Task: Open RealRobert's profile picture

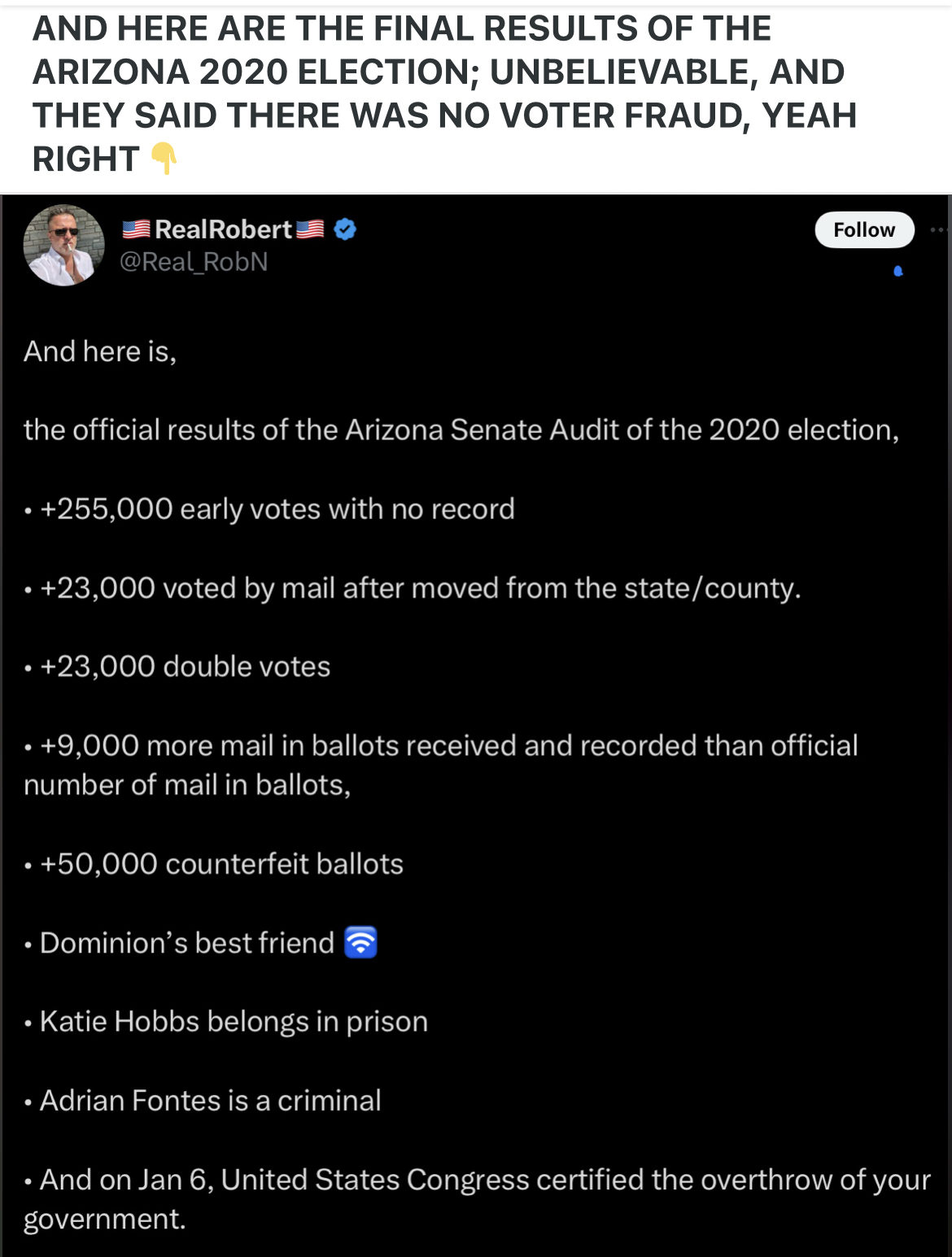Action: tap(64, 245)
